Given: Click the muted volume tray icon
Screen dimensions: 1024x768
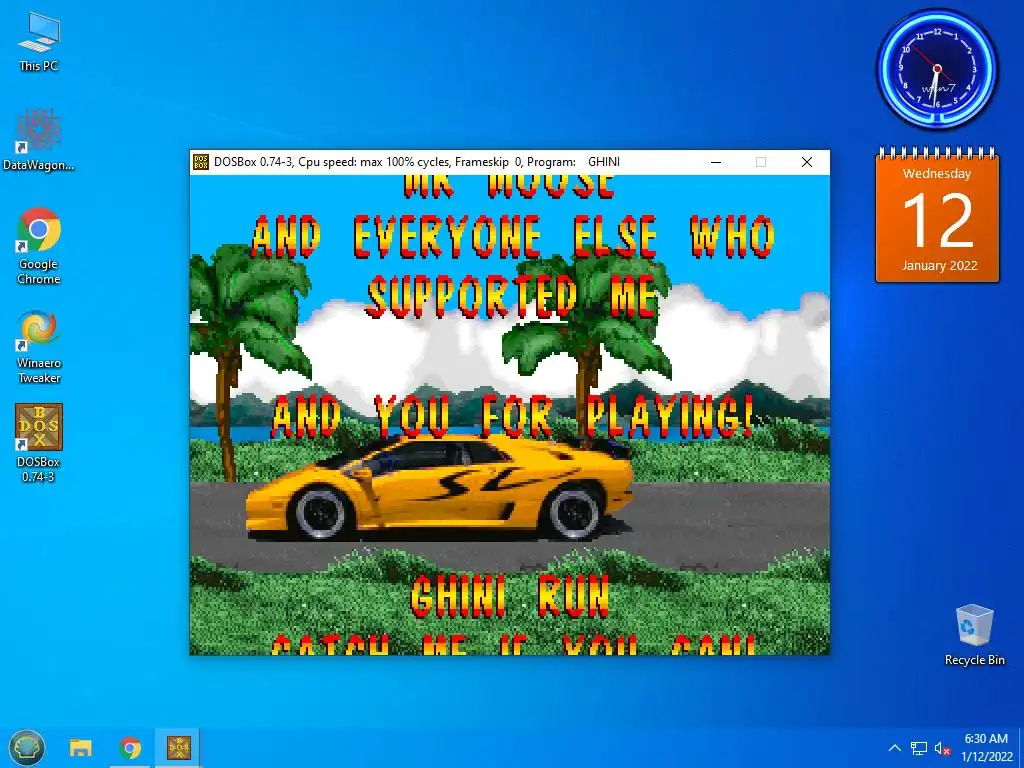Looking at the screenshot, I should point(942,748).
